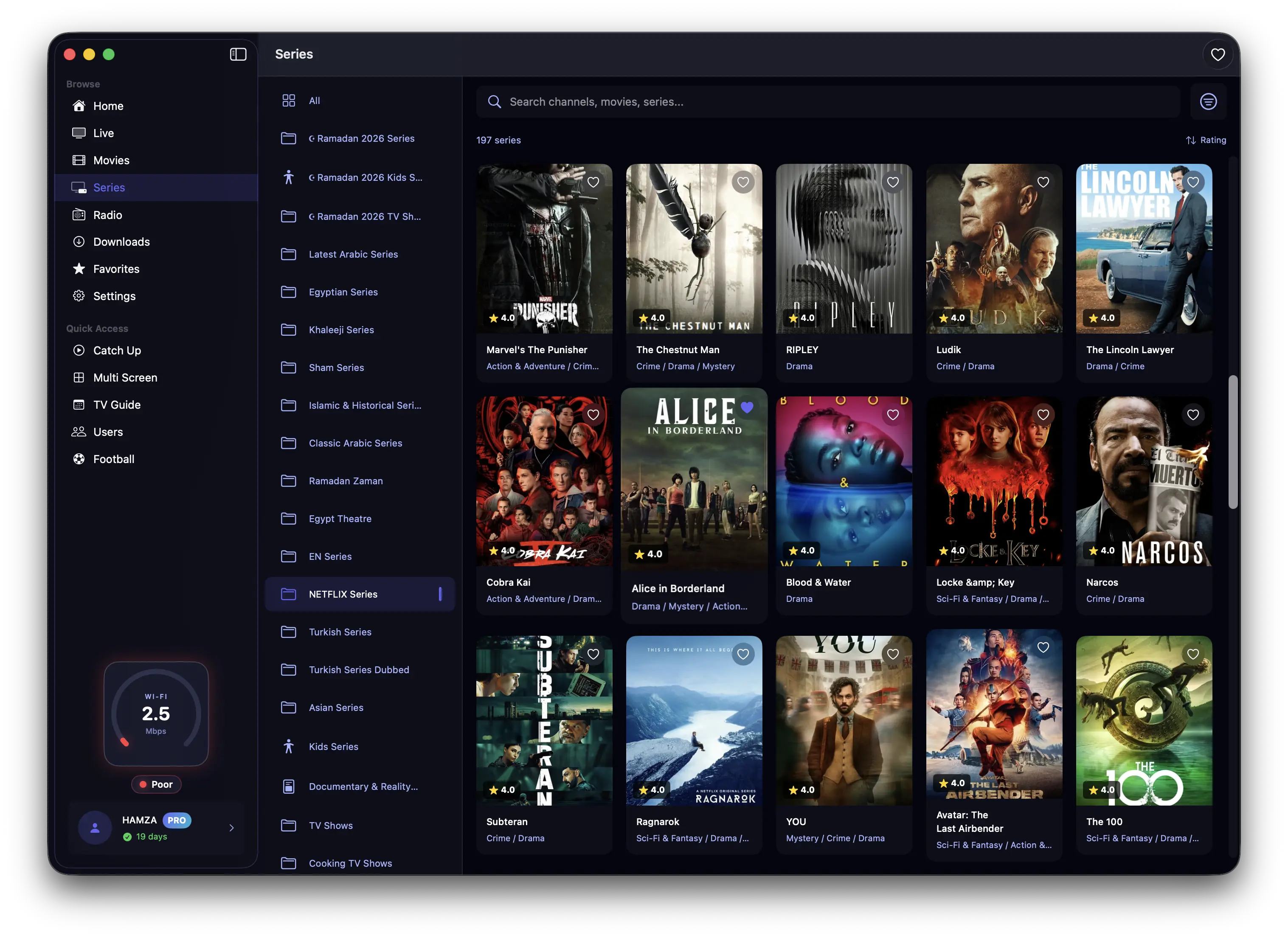Click the search channels input field
Screen dimensions: 1288x938
(828, 101)
